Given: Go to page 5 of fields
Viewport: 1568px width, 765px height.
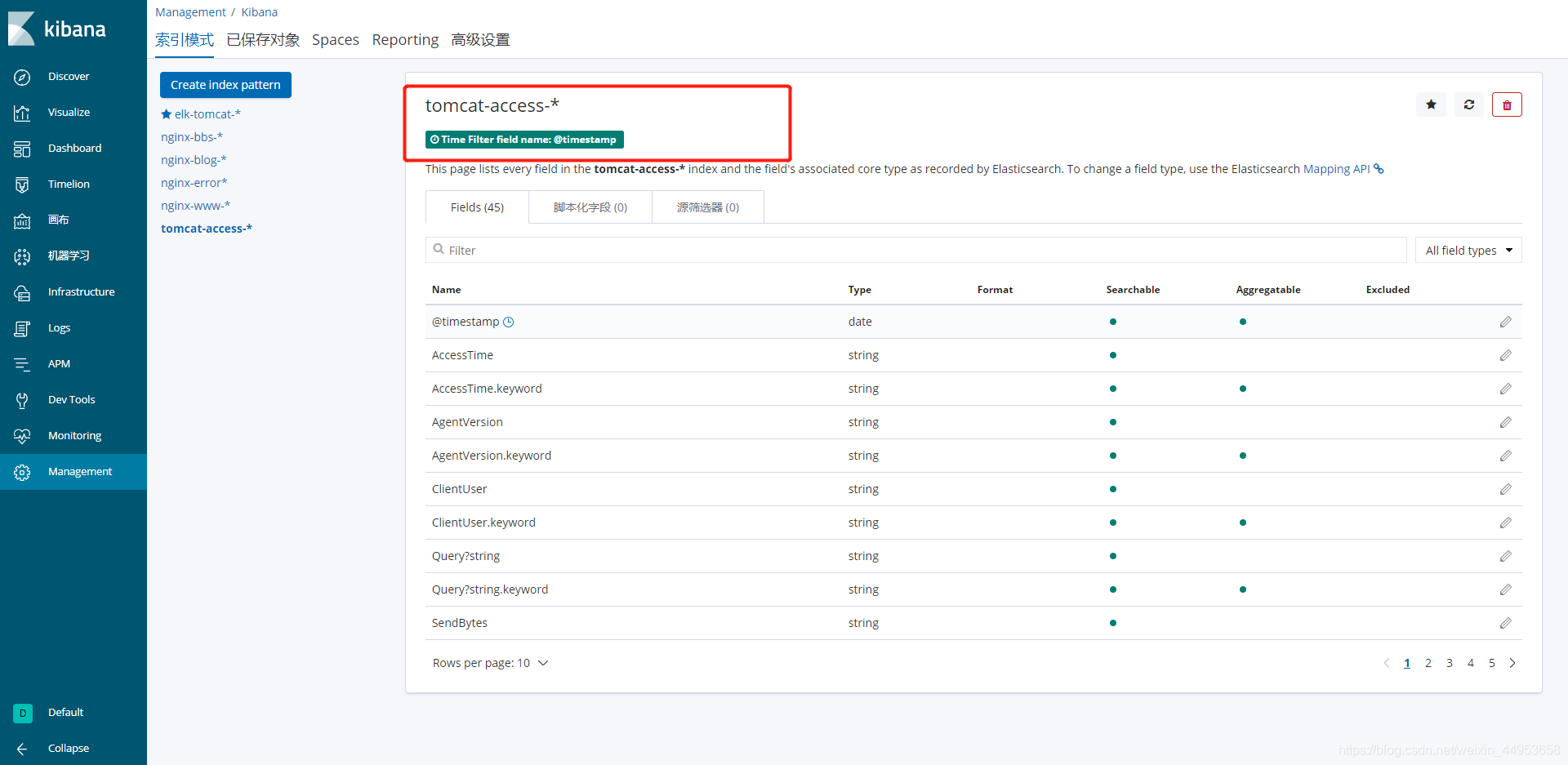Looking at the screenshot, I should (1492, 663).
